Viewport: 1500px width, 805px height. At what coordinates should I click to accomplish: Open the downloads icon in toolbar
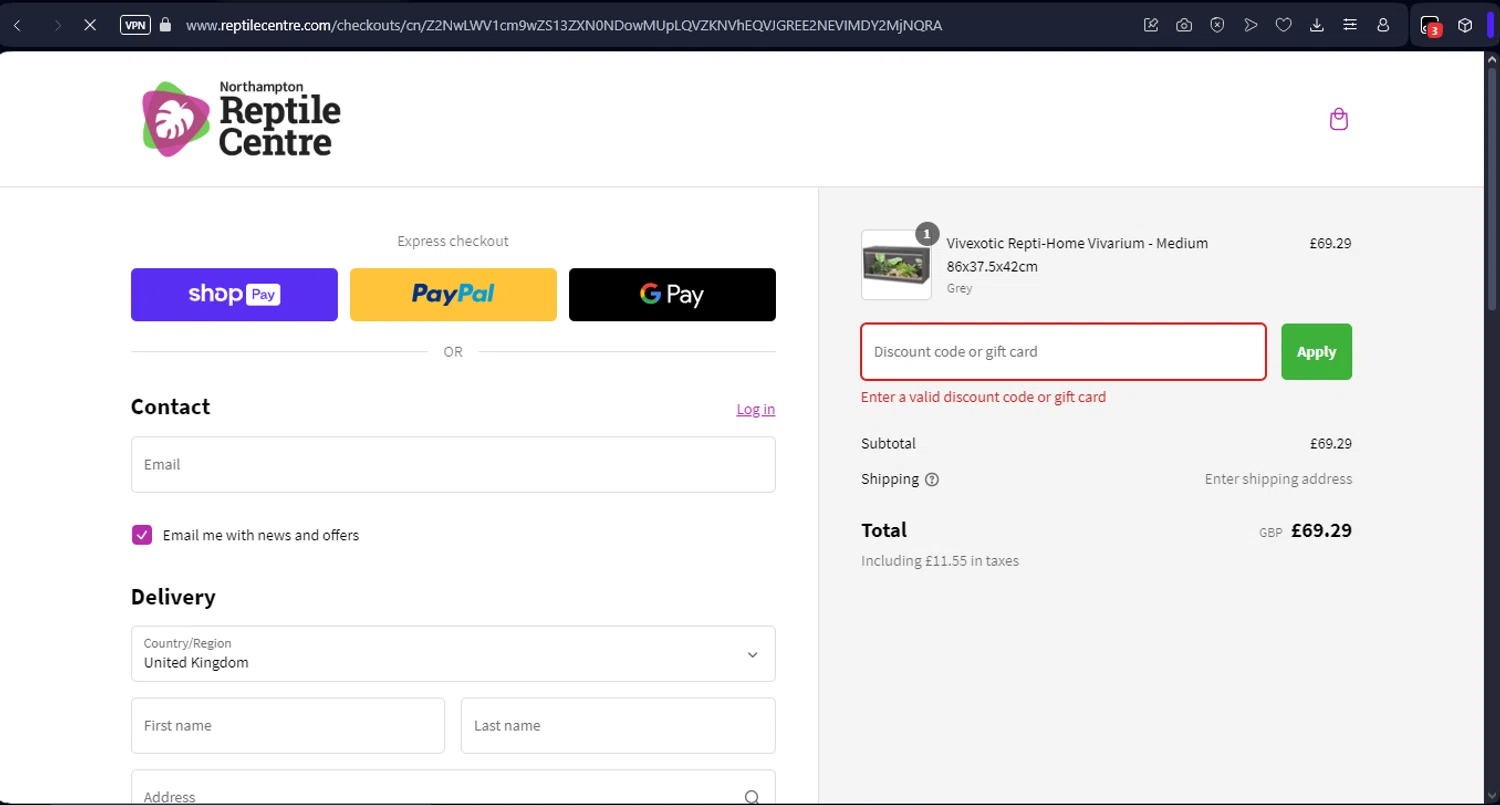tap(1317, 25)
